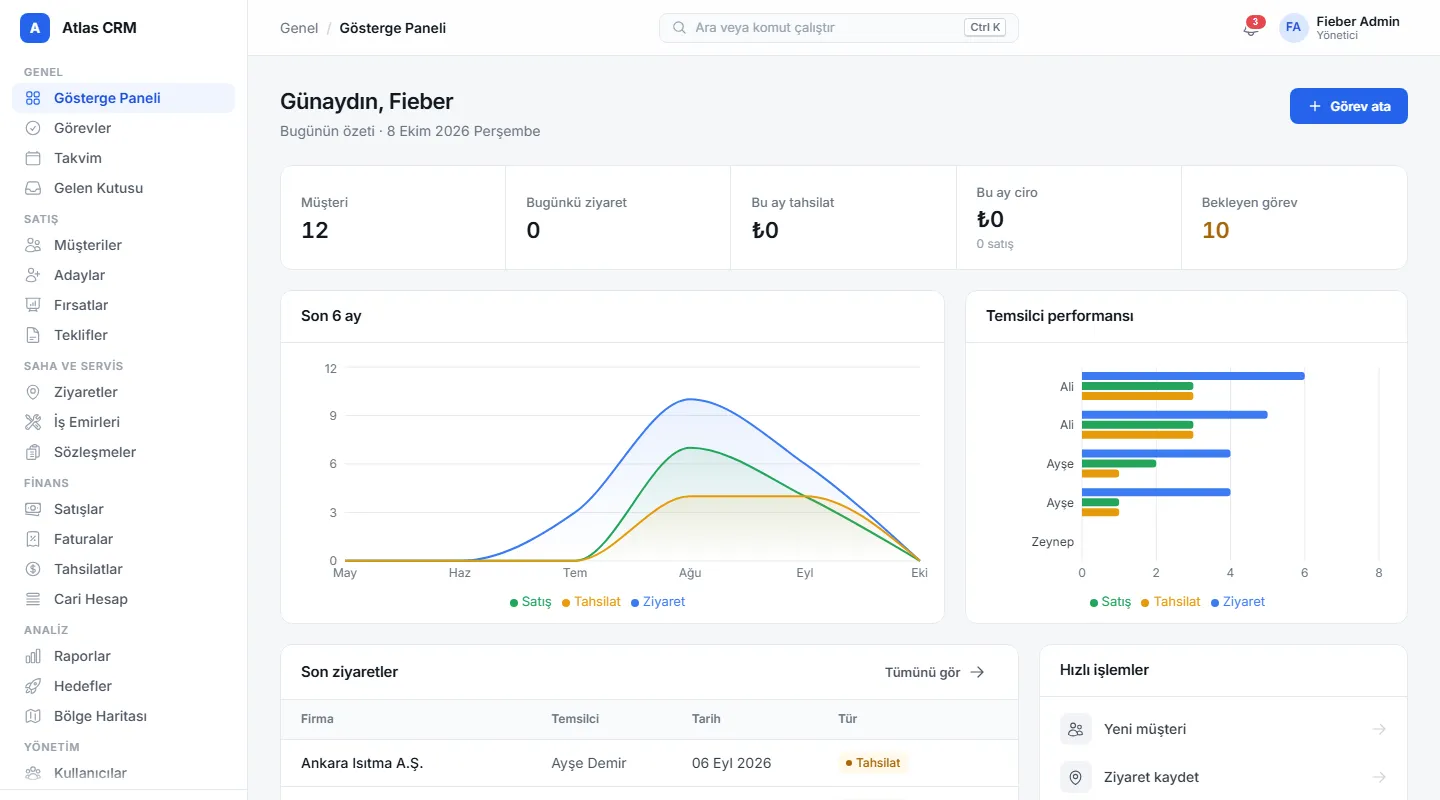Click the Satışlar banknote icon
Viewport: 1440px width, 800px height.
(33, 509)
